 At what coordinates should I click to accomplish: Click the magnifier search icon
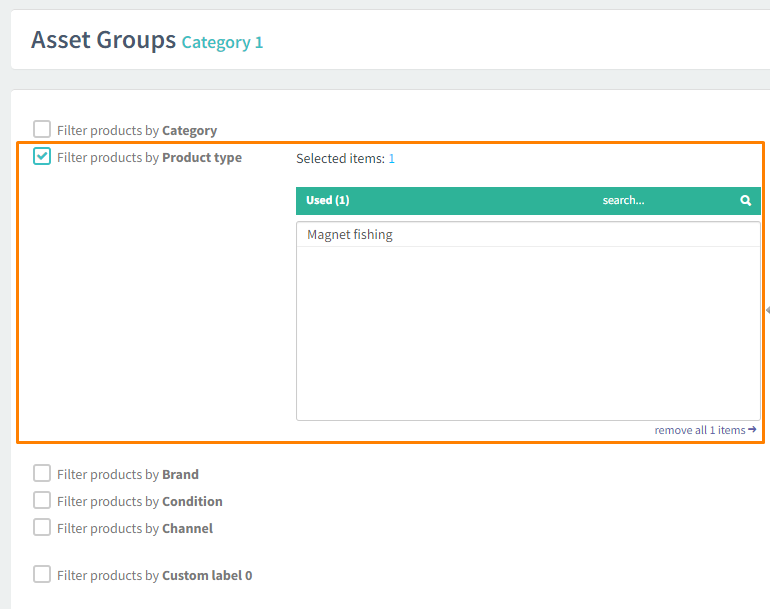(x=745, y=201)
